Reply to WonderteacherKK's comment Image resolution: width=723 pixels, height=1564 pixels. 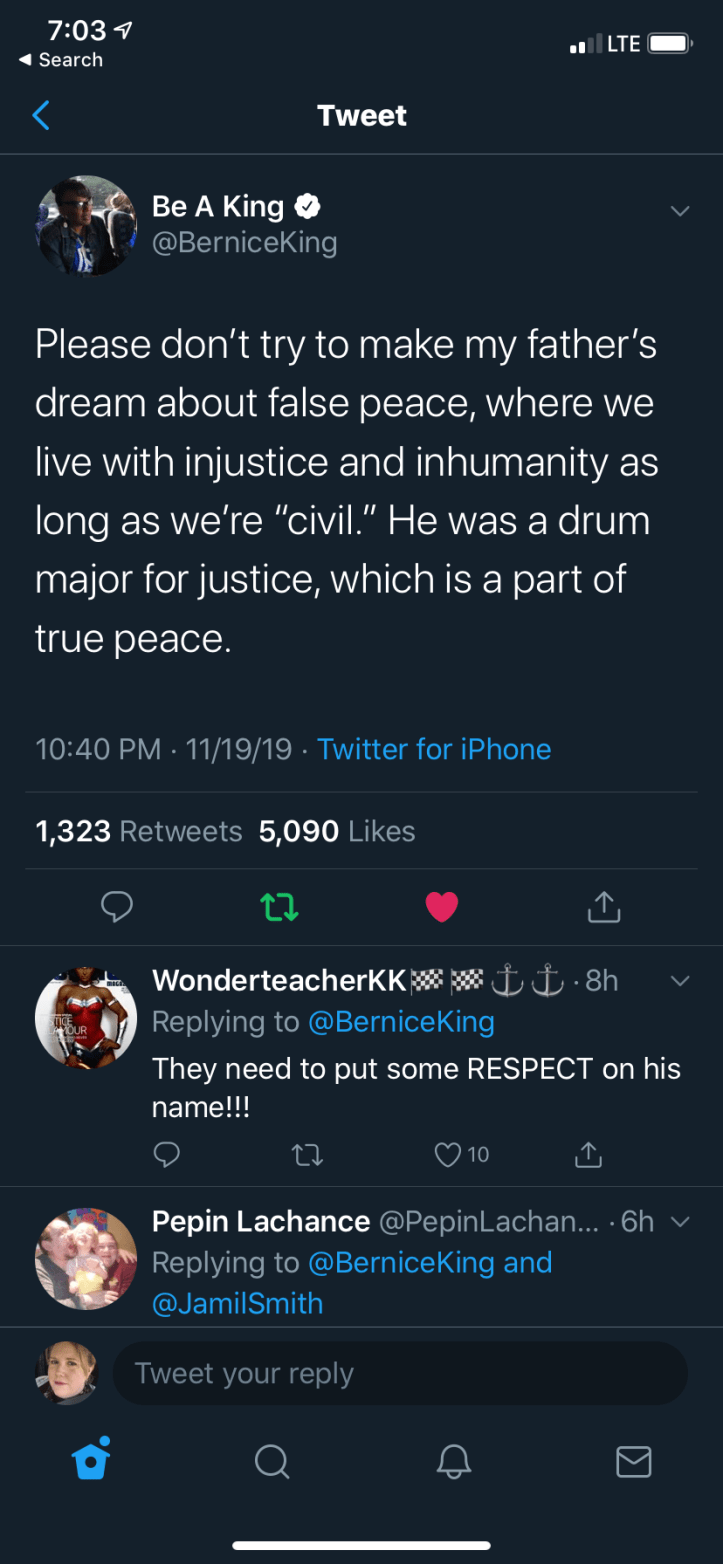[166, 1155]
